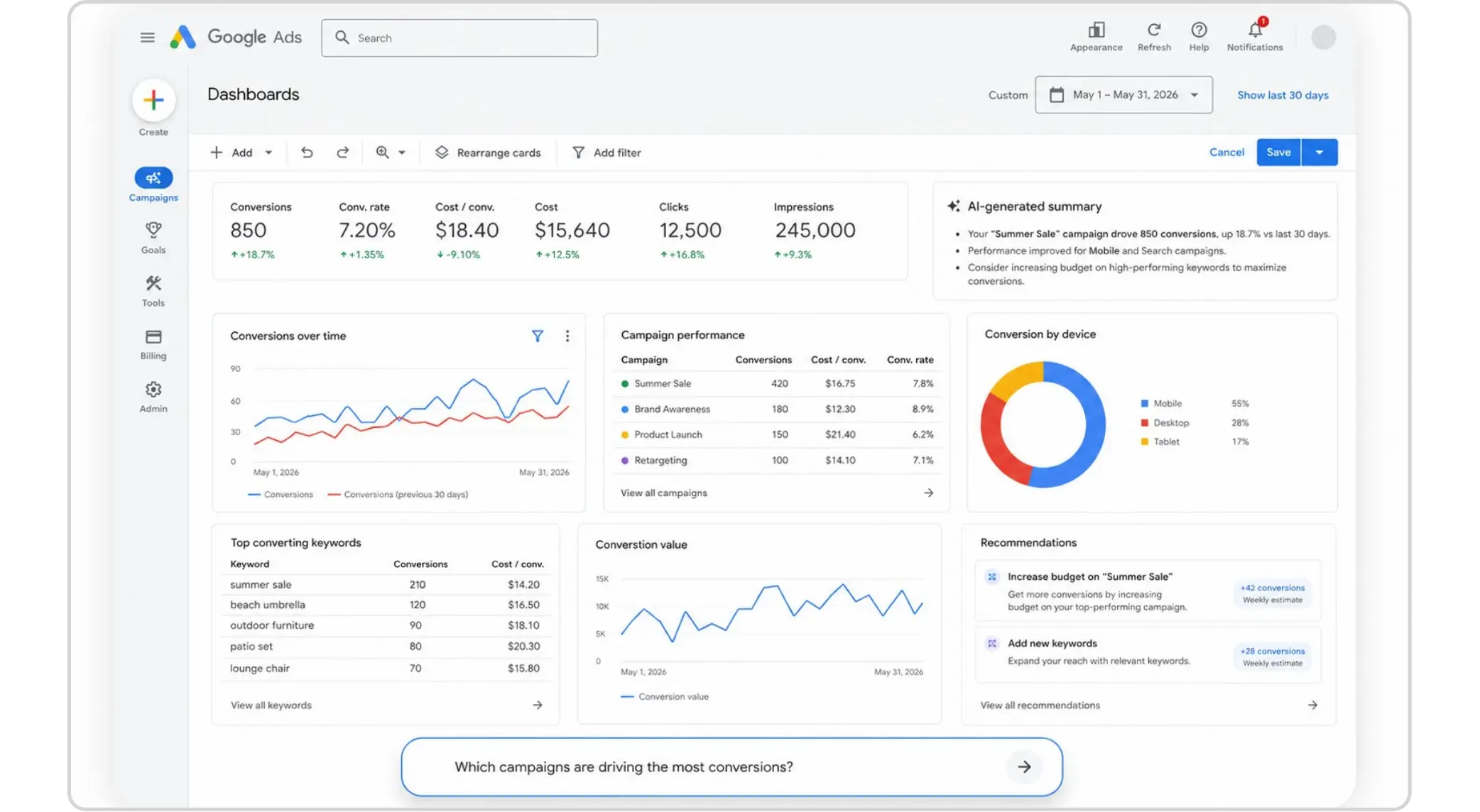Open the hamburger main menu
The image size is (1480, 812).
coord(147,38)
